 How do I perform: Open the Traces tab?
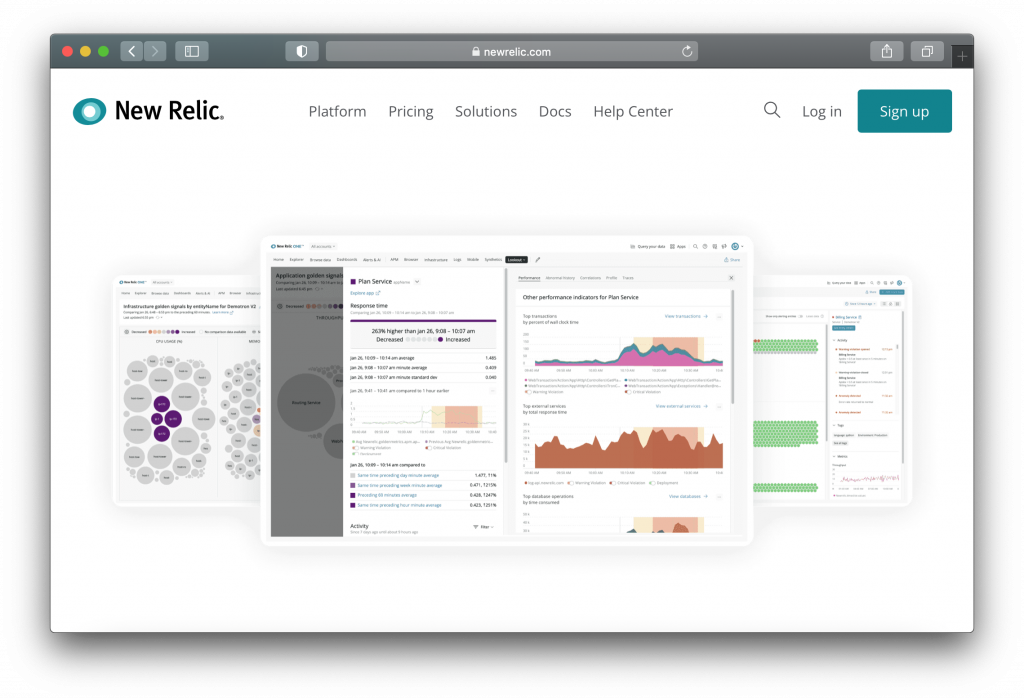628,278
